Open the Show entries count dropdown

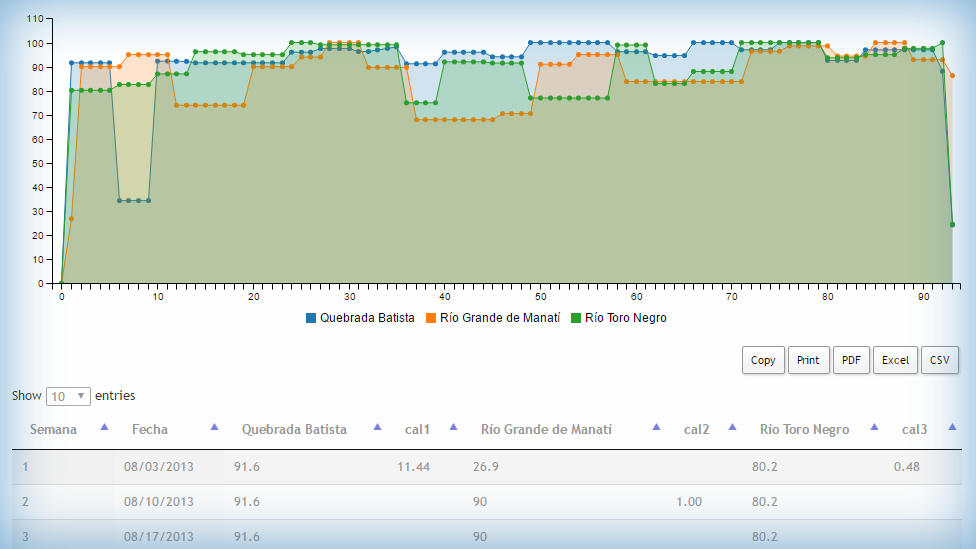(68, 396)
